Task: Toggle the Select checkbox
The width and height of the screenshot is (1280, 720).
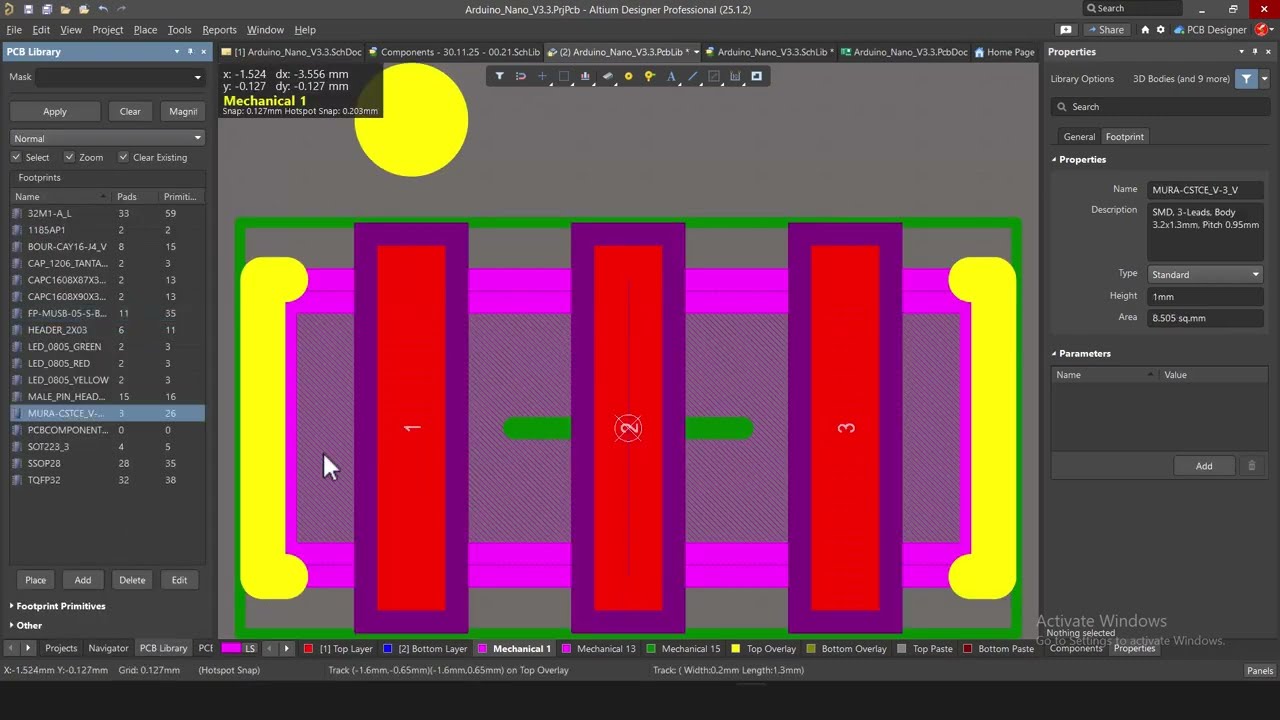Action: [16, 157]
